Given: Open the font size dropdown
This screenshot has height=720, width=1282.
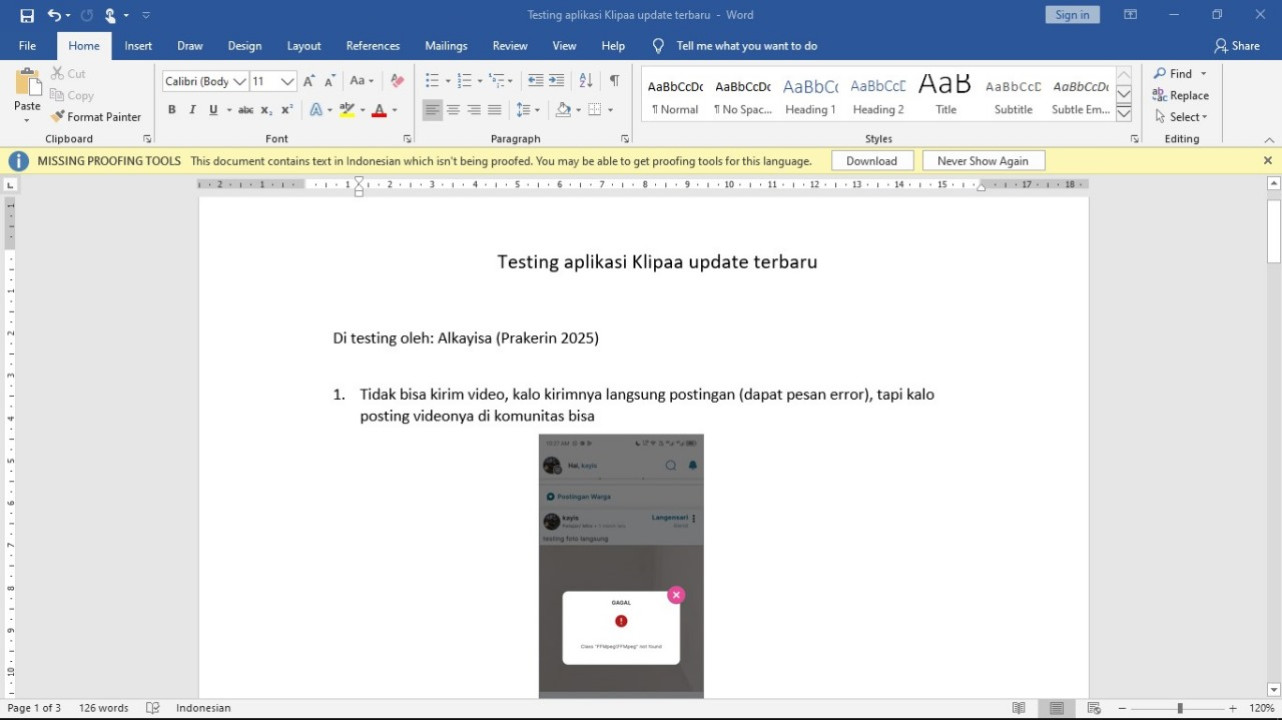Looking at the screenshot, I should pyautogui.click(x=288, y=81).
